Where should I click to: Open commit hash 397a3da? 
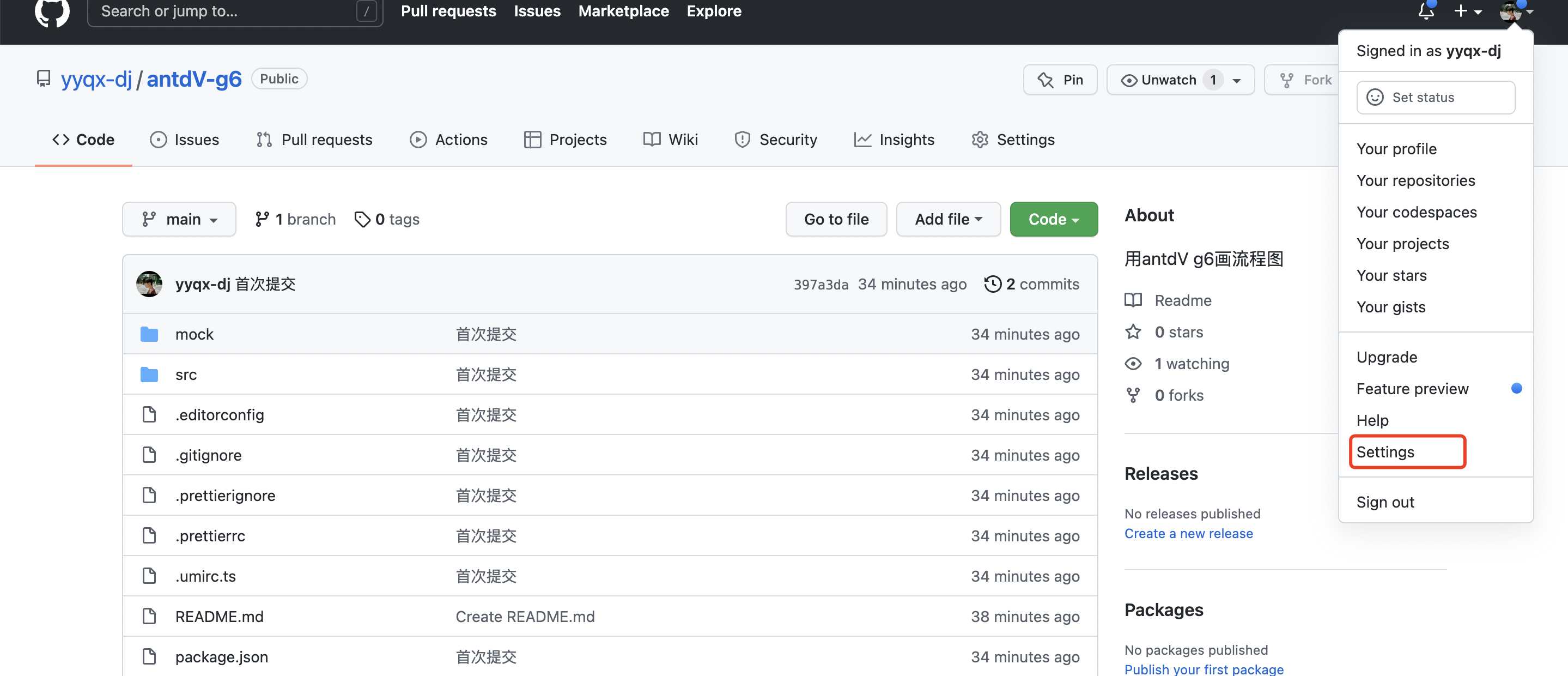point(821,285)
